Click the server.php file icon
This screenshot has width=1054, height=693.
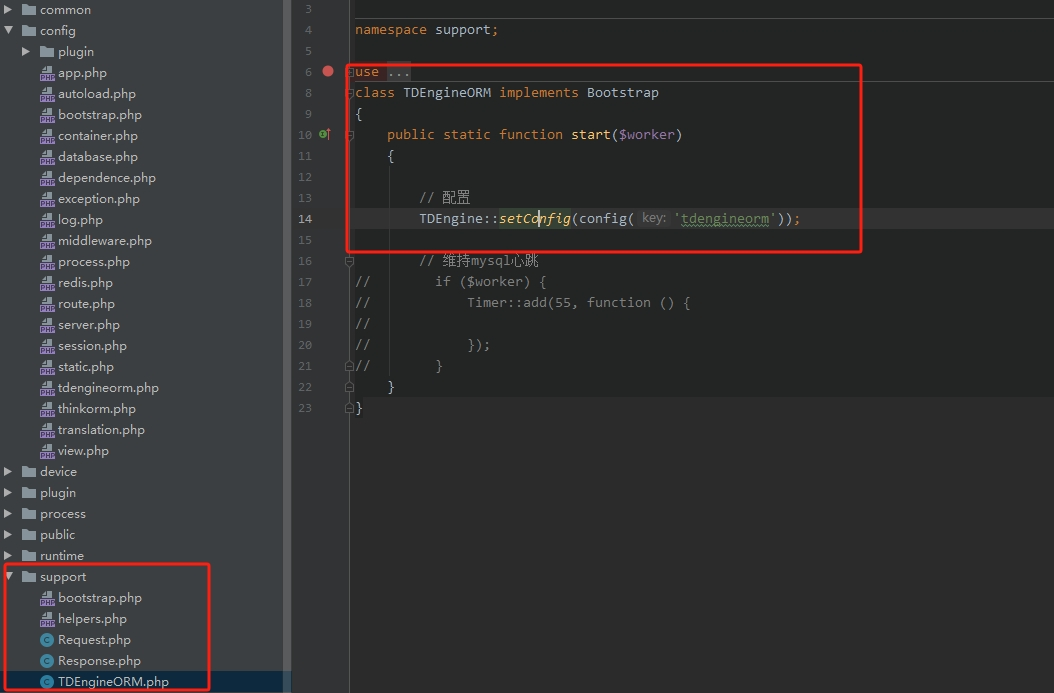click(x=47, y=325)
